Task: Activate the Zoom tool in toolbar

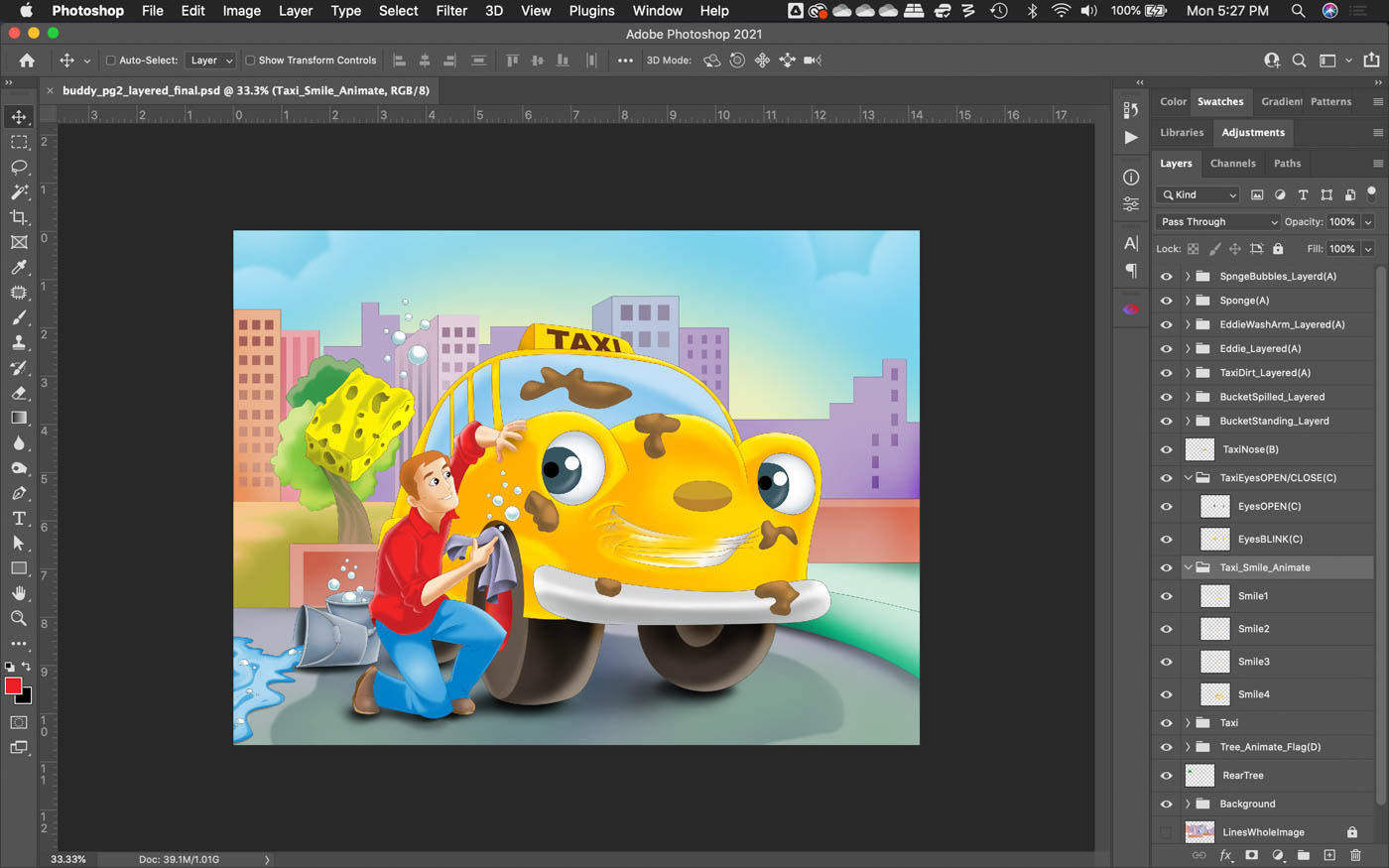Action: click(x=19, y=618)
